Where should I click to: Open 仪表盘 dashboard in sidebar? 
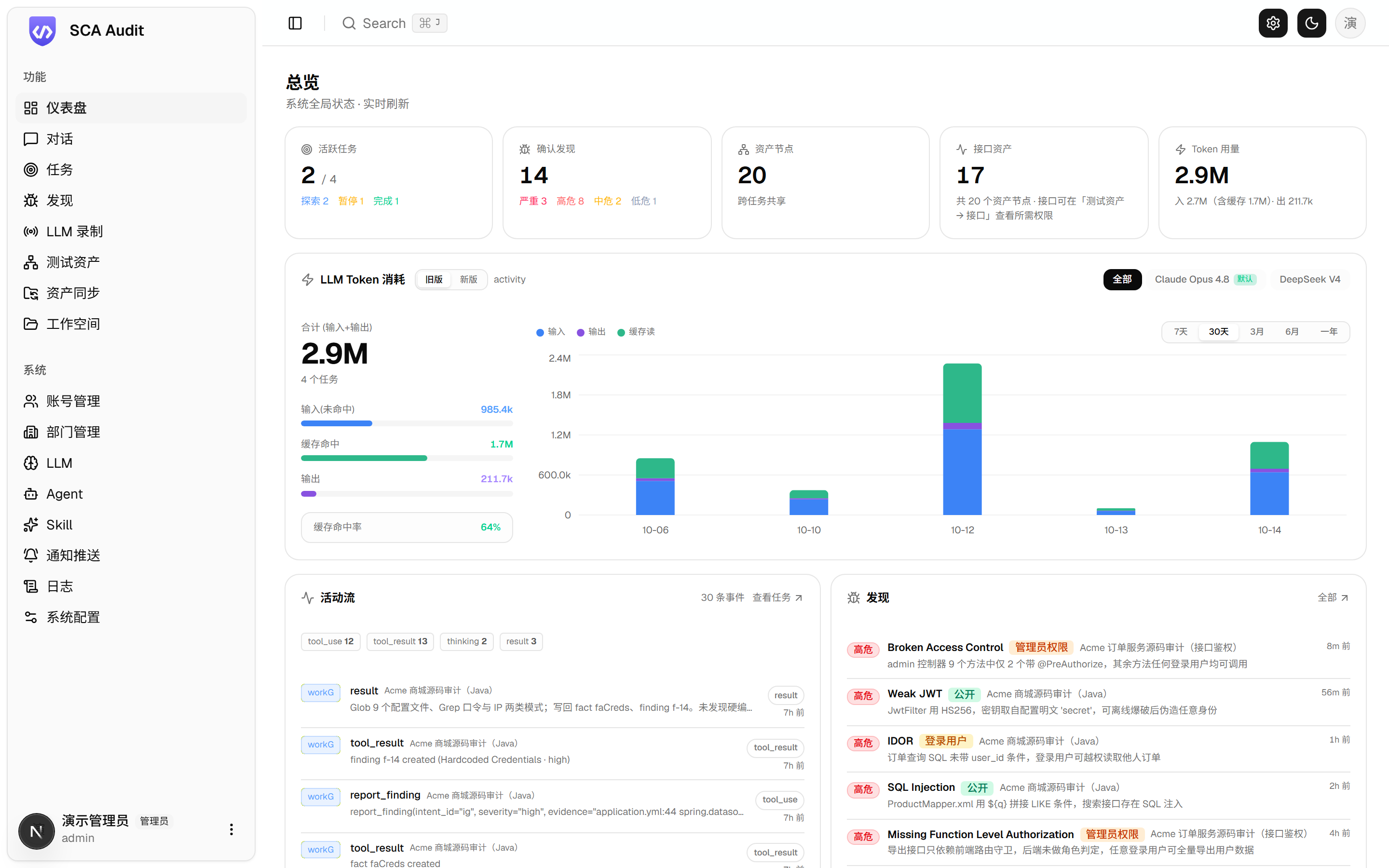131,108
